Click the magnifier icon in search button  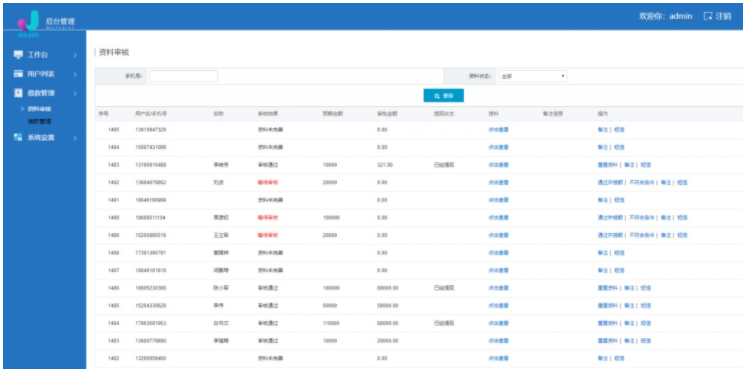[x=437, y=96]
